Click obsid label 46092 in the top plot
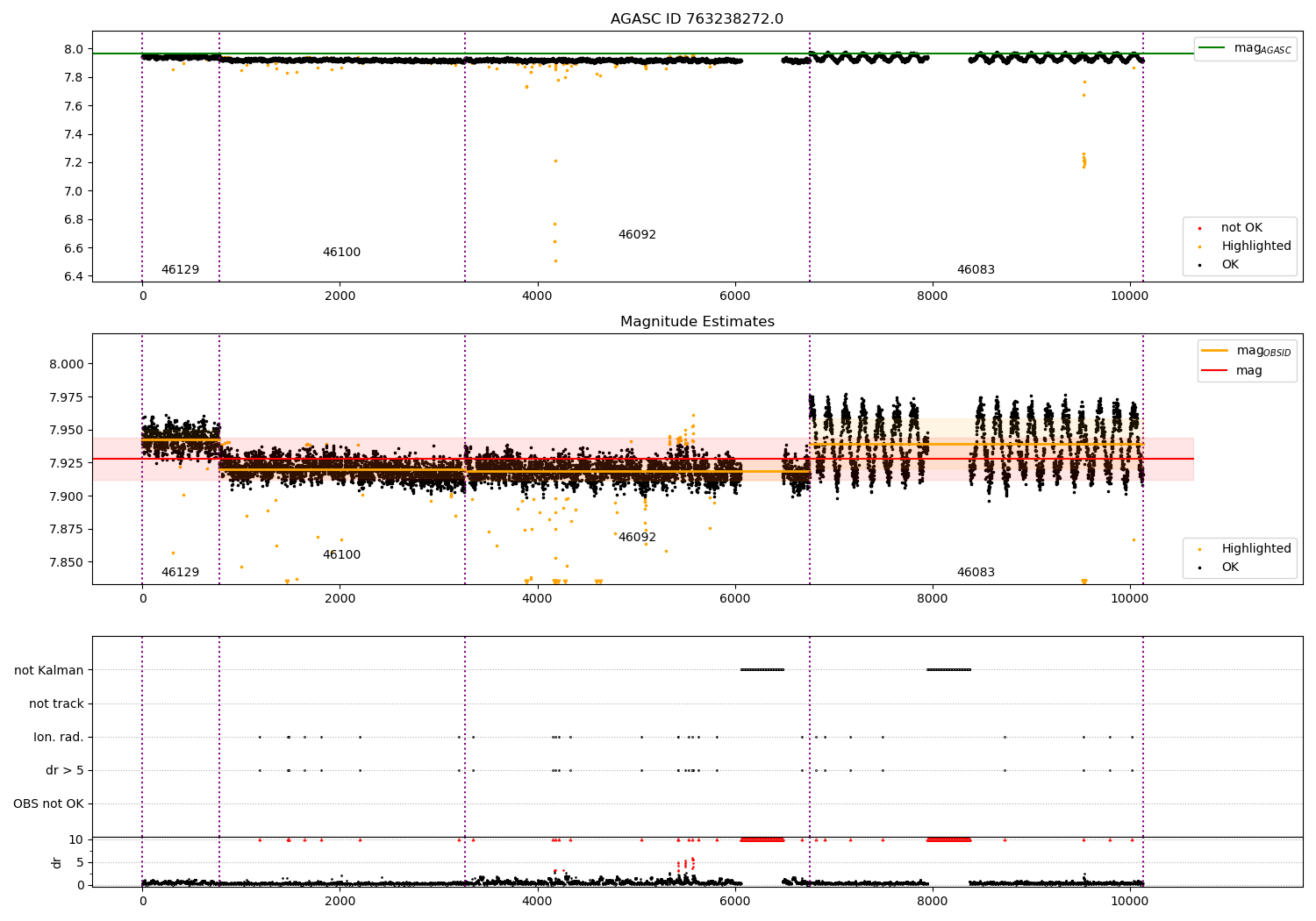The height and width of the screenshot is (921, 1316). pyautogui.click(x=637, y=235)
